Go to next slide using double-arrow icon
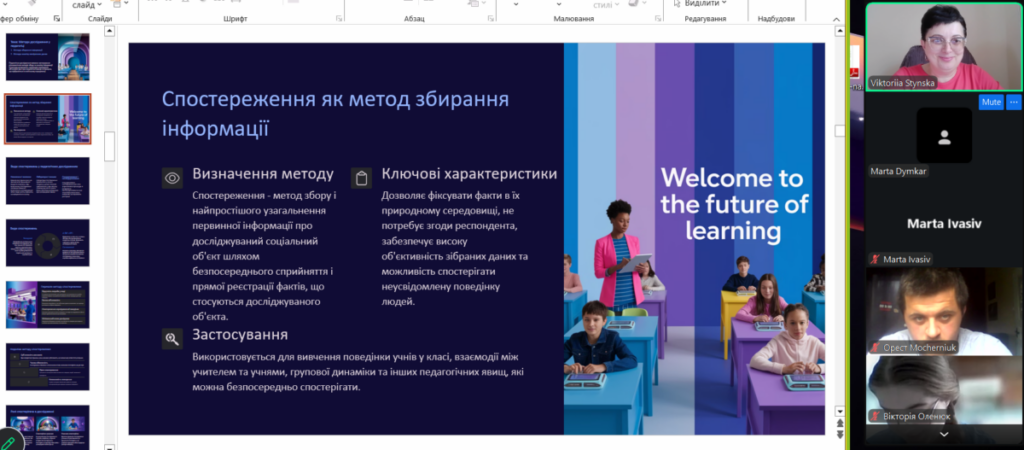1024x450 pixels. (840, 435)
